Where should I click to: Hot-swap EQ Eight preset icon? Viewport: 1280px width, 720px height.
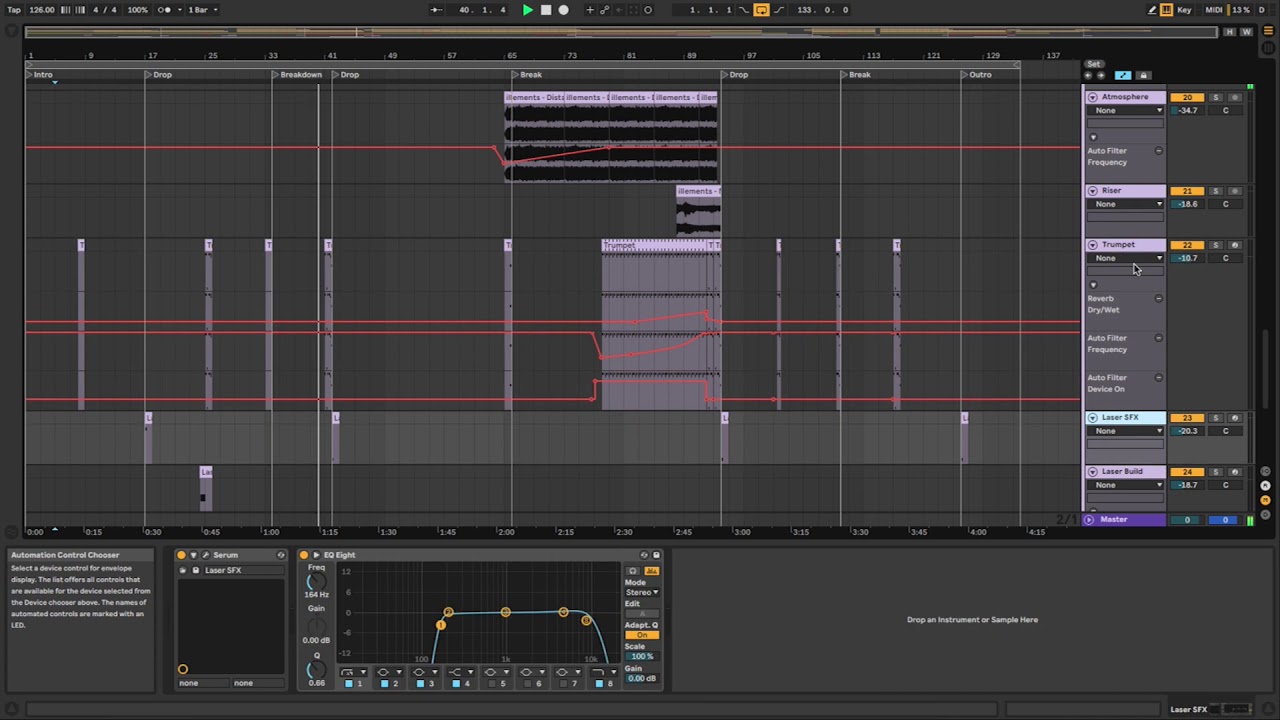[x=644, y=555]
